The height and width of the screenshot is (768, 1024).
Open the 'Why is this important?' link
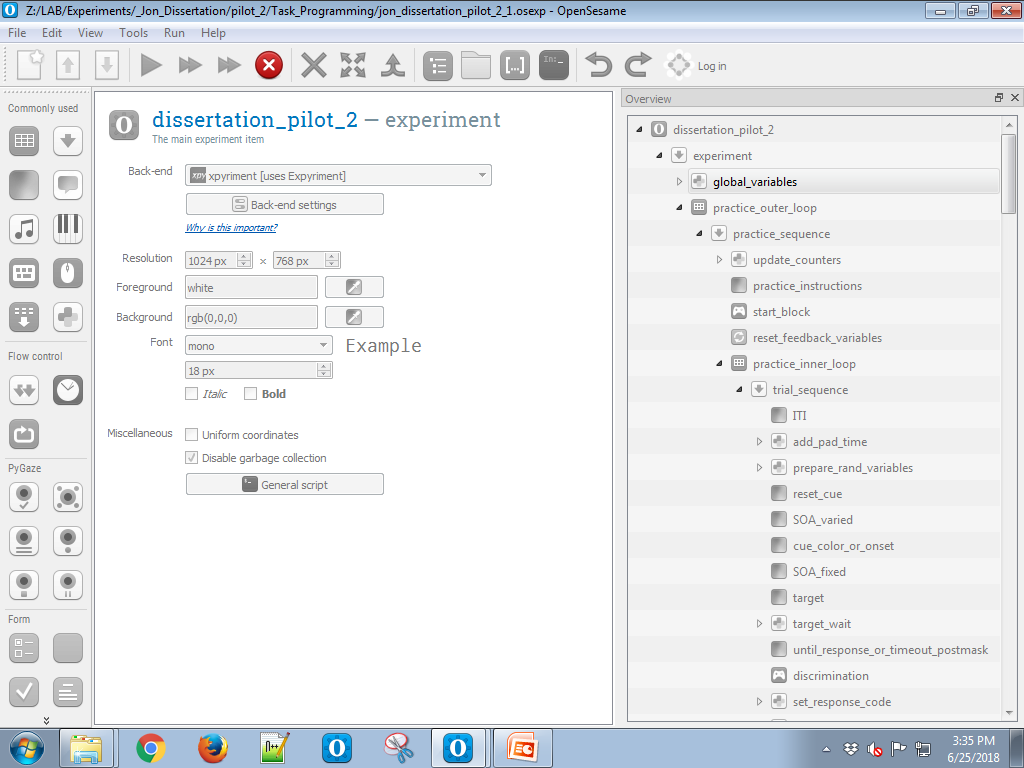point(231,227)
